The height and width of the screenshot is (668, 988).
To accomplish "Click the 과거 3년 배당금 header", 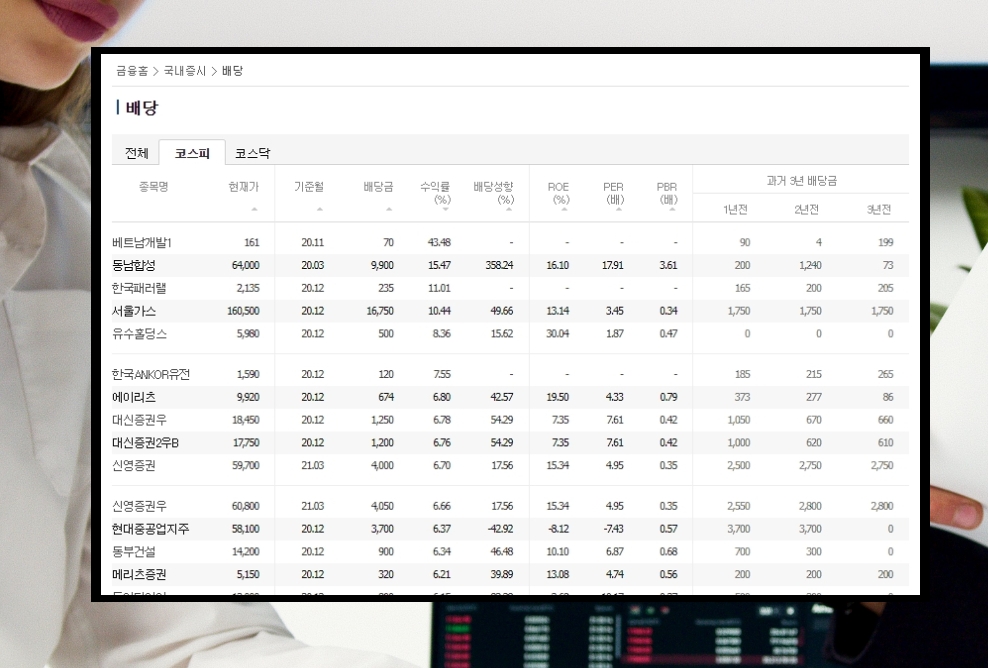I will 801,181.
